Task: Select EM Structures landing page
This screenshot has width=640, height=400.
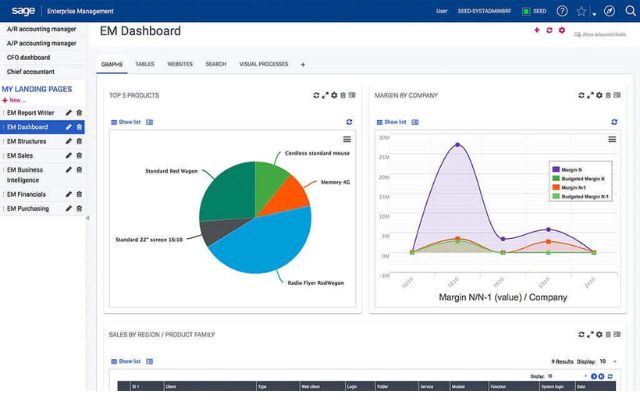Action: [27, 141]
